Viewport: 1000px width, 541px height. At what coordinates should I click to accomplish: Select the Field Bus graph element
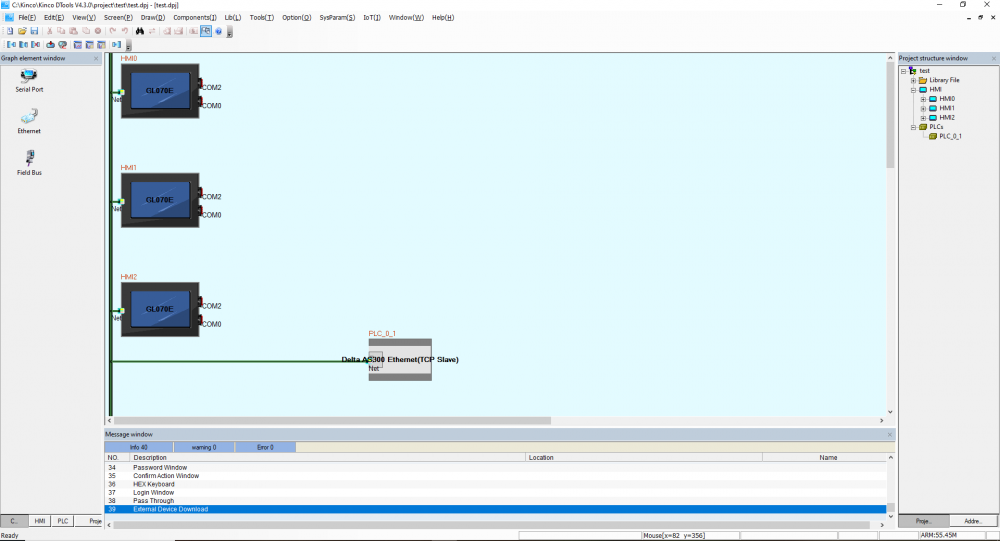click(29, 162)
